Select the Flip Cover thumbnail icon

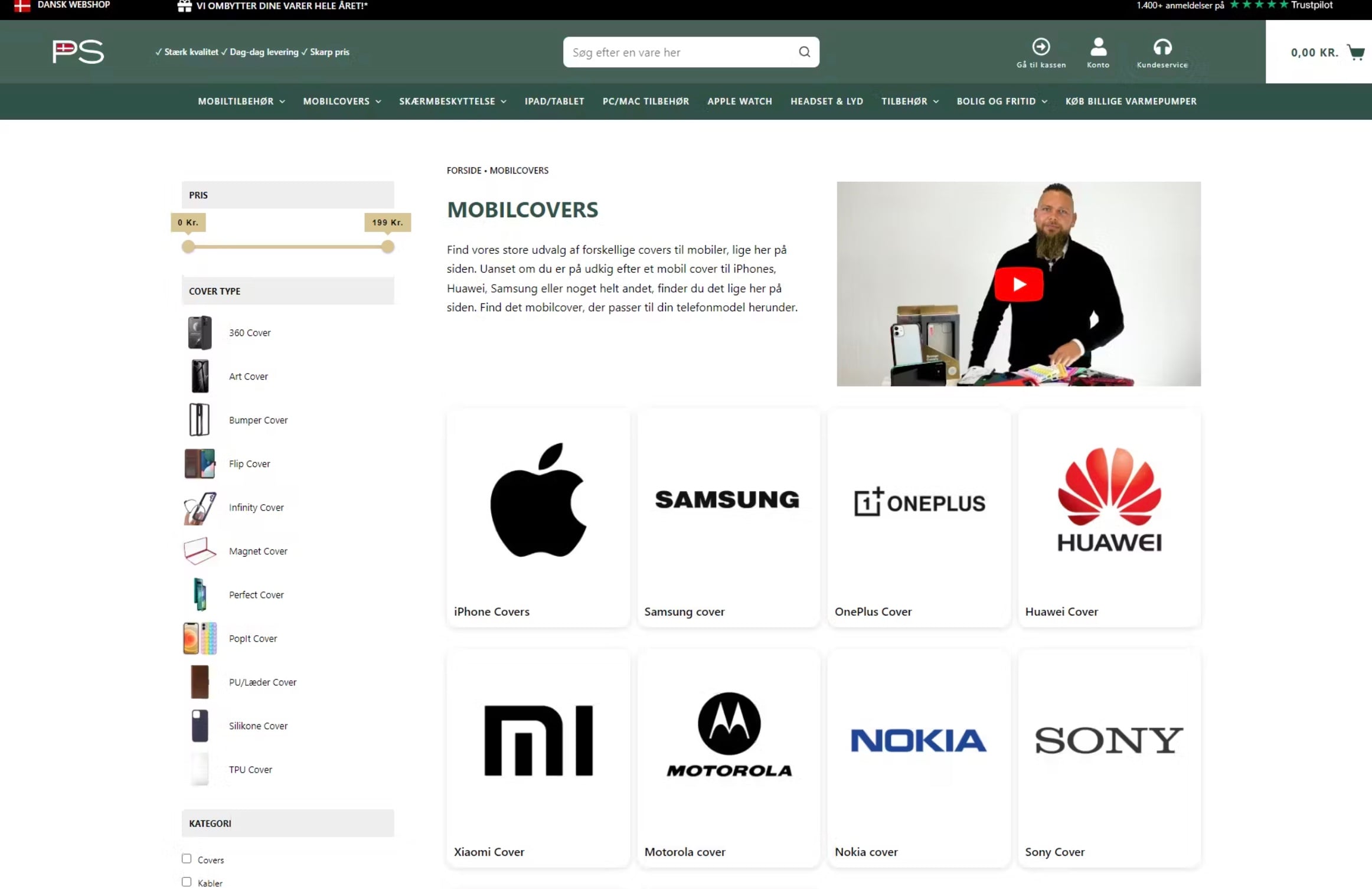click(x=200, y=464)
